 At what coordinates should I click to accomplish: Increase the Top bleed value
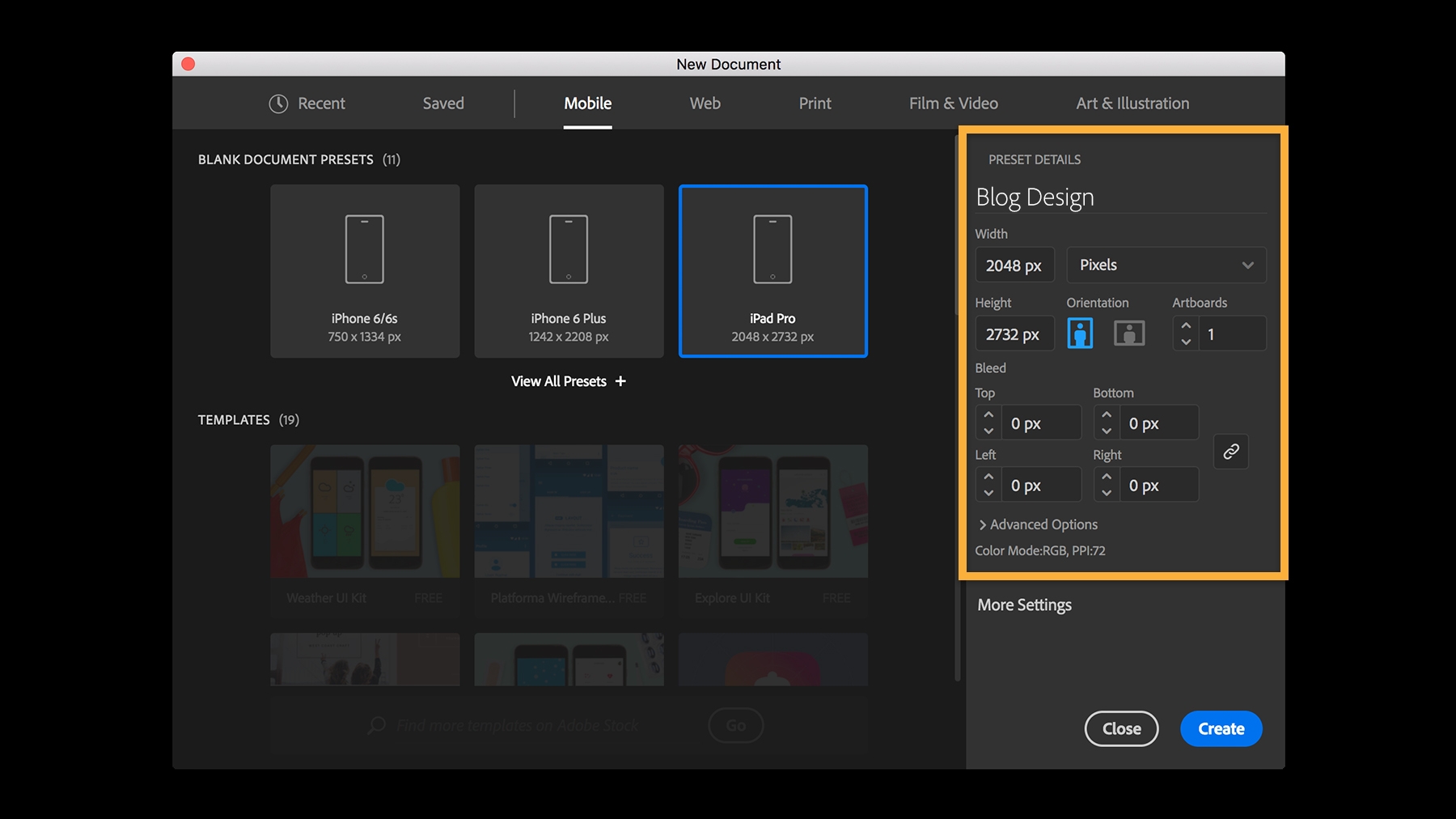pyautogui.click(x=988, y=415)
